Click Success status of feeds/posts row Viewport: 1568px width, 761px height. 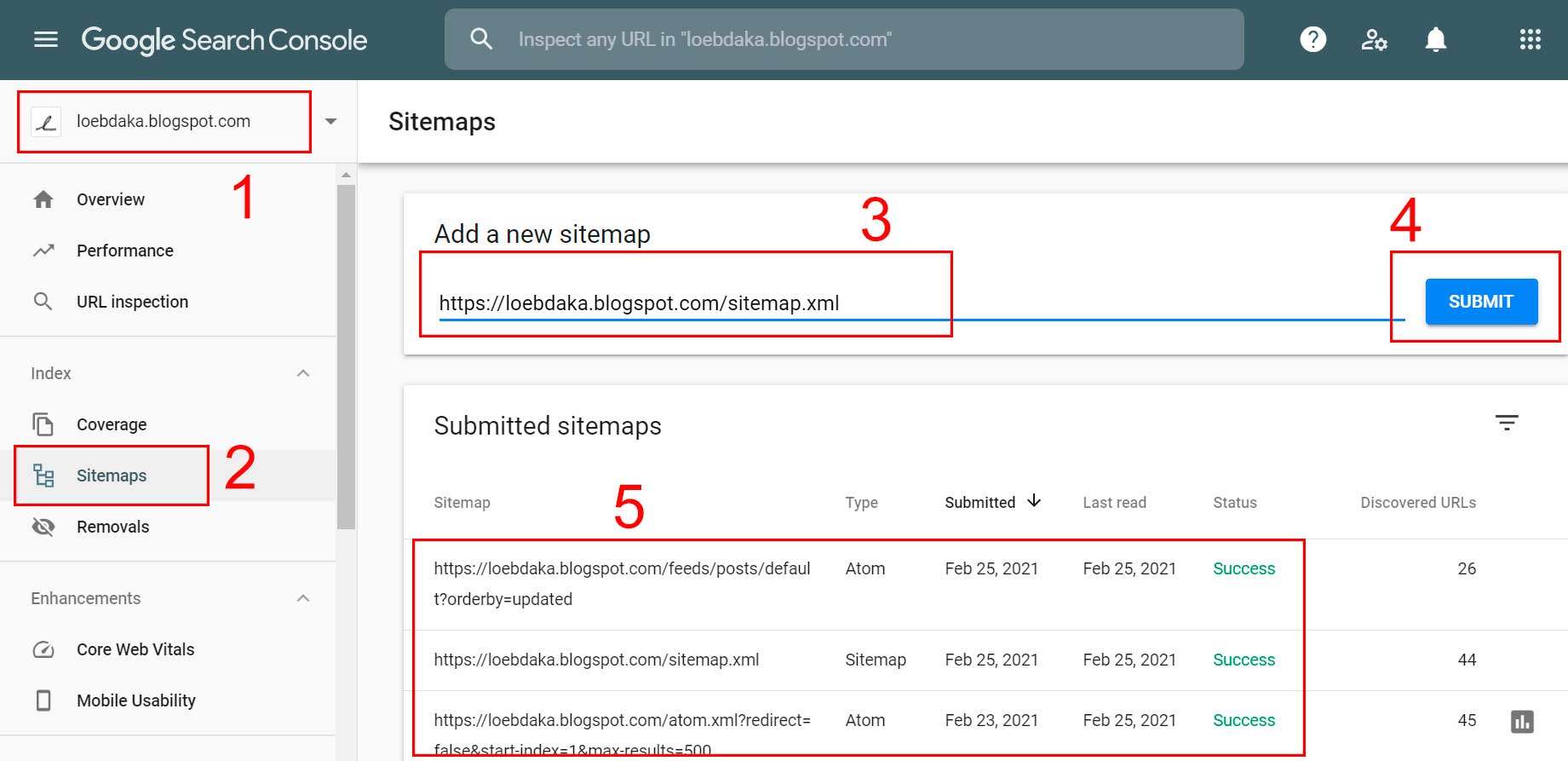tap(1243, 568)
